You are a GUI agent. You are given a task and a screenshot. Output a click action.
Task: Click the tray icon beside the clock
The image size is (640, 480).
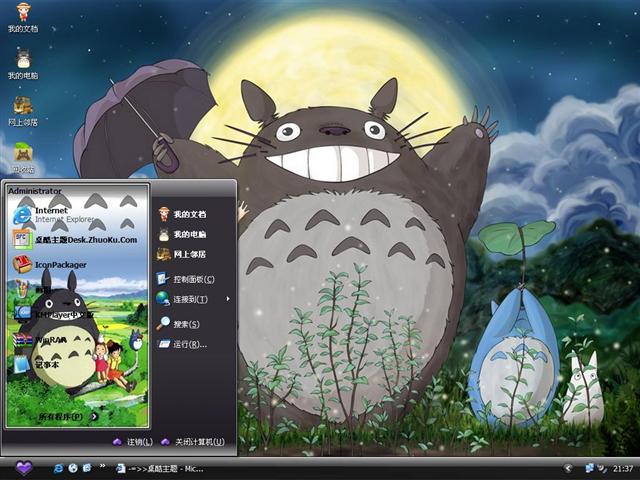[x=602, y=468]
